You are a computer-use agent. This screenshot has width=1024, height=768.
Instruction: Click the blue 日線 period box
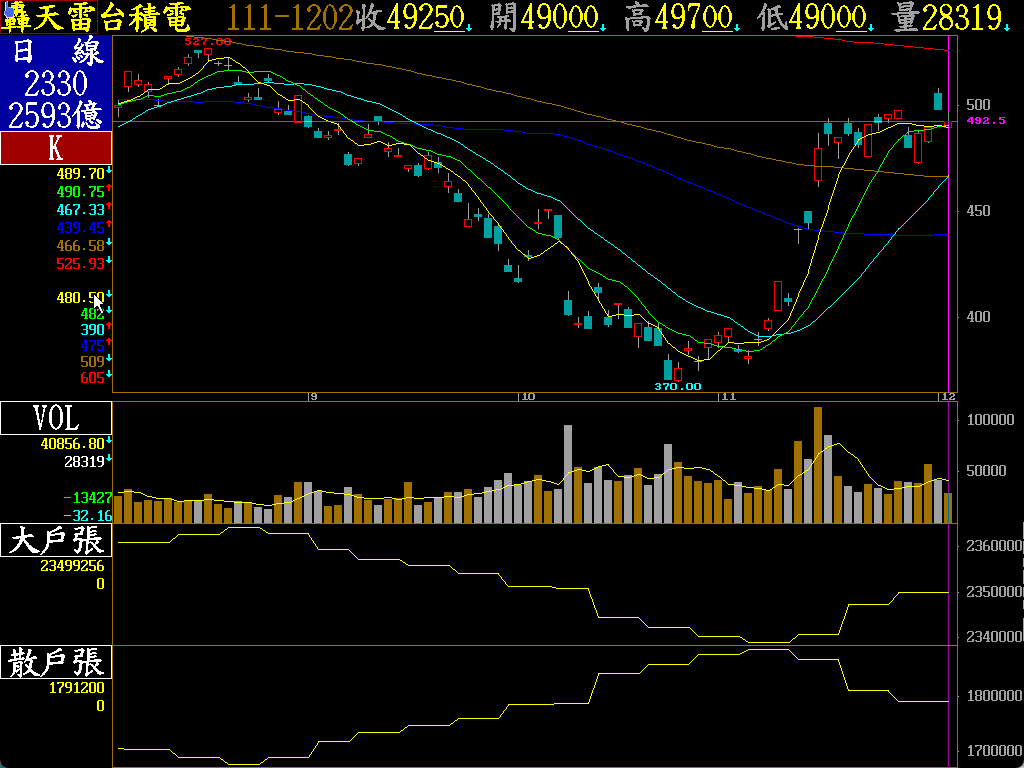pos(55,84)
